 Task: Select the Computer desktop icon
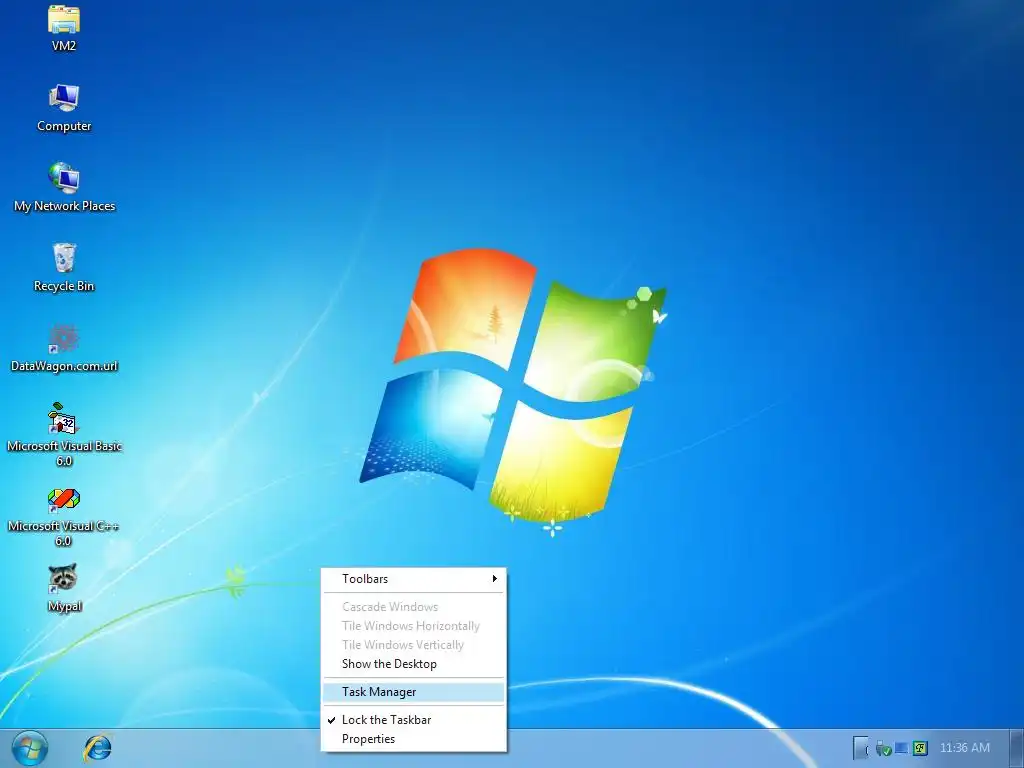(x=63, y=99)
